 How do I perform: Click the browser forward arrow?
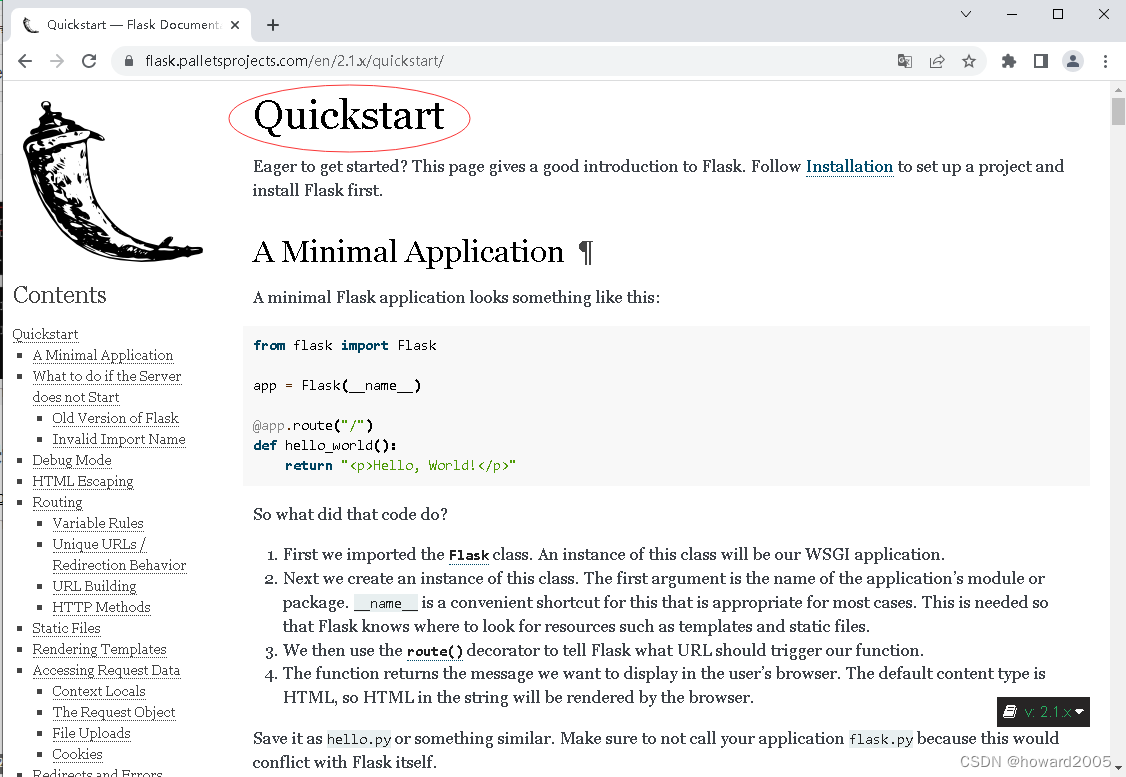(57, 61)
